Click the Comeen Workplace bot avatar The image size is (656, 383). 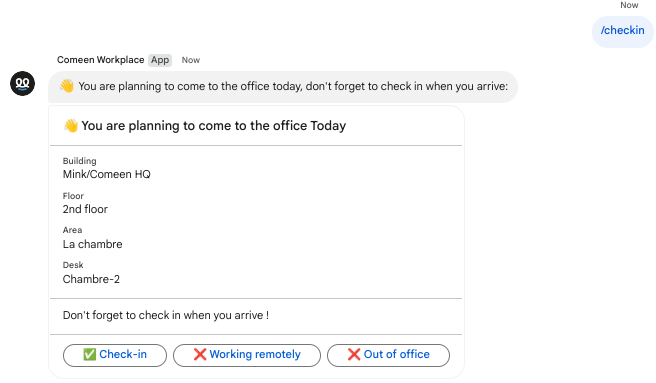pyautogui.click(x=23, y=83)
